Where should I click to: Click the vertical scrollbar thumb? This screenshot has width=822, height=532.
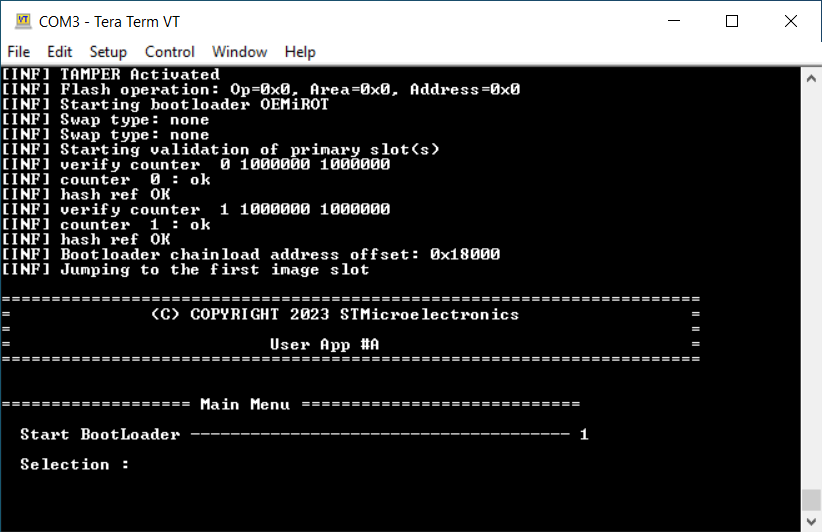point(811,500)
